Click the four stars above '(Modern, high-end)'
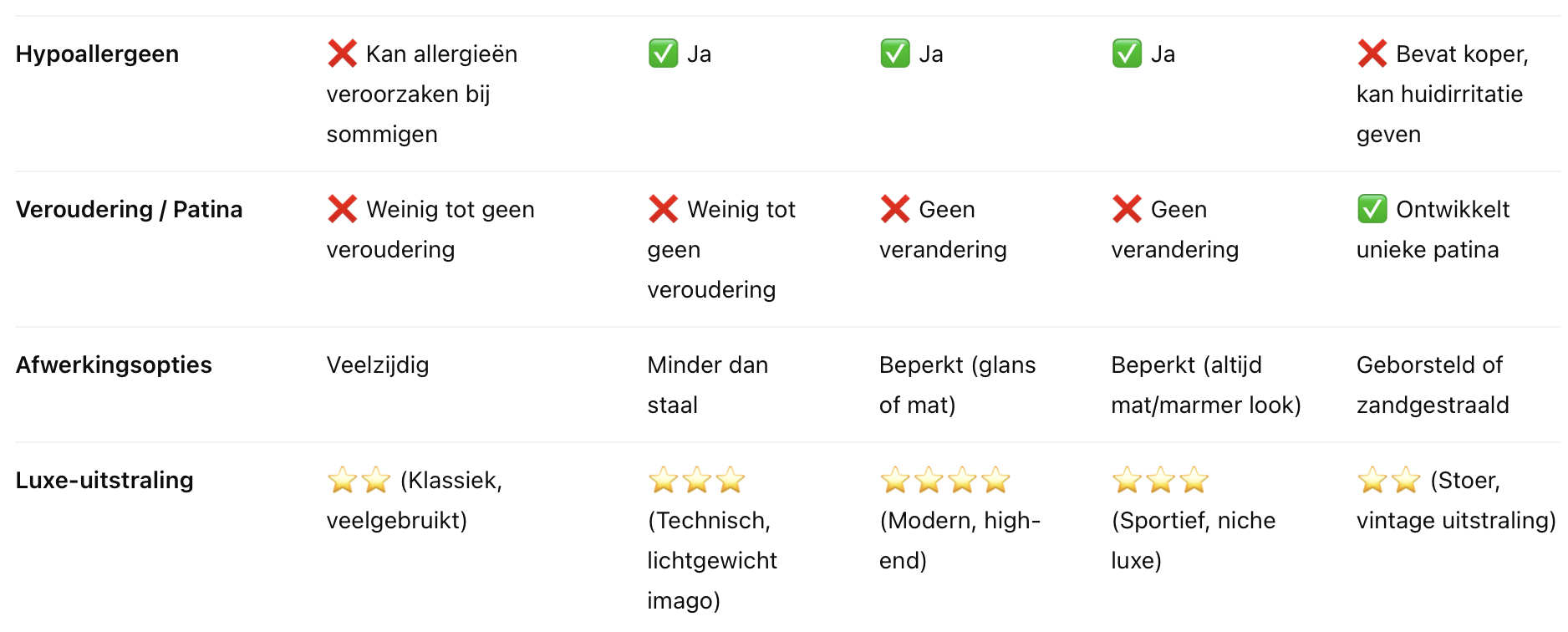1568x632 pixels. click(x=945, y=480)
